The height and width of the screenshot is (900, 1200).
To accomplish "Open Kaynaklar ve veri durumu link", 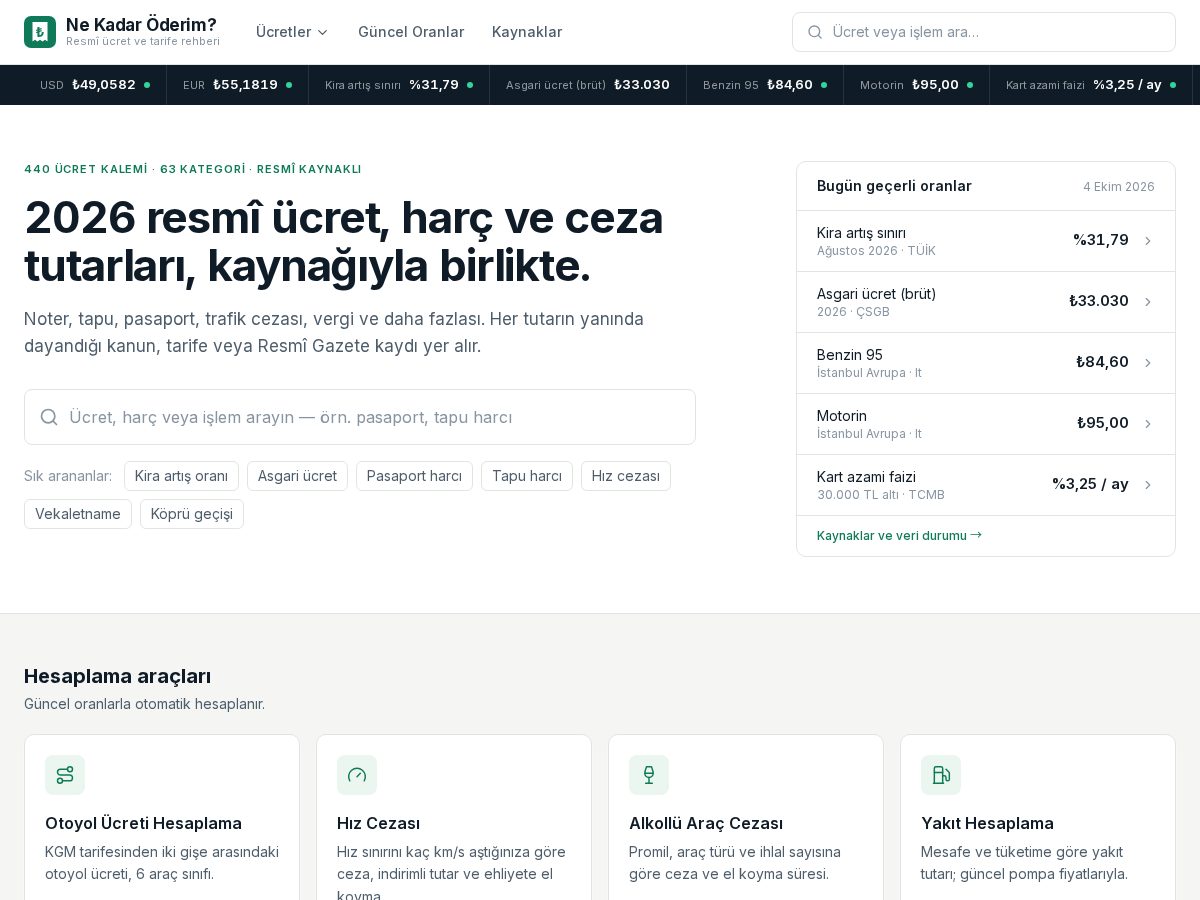I will coord(899,536).
